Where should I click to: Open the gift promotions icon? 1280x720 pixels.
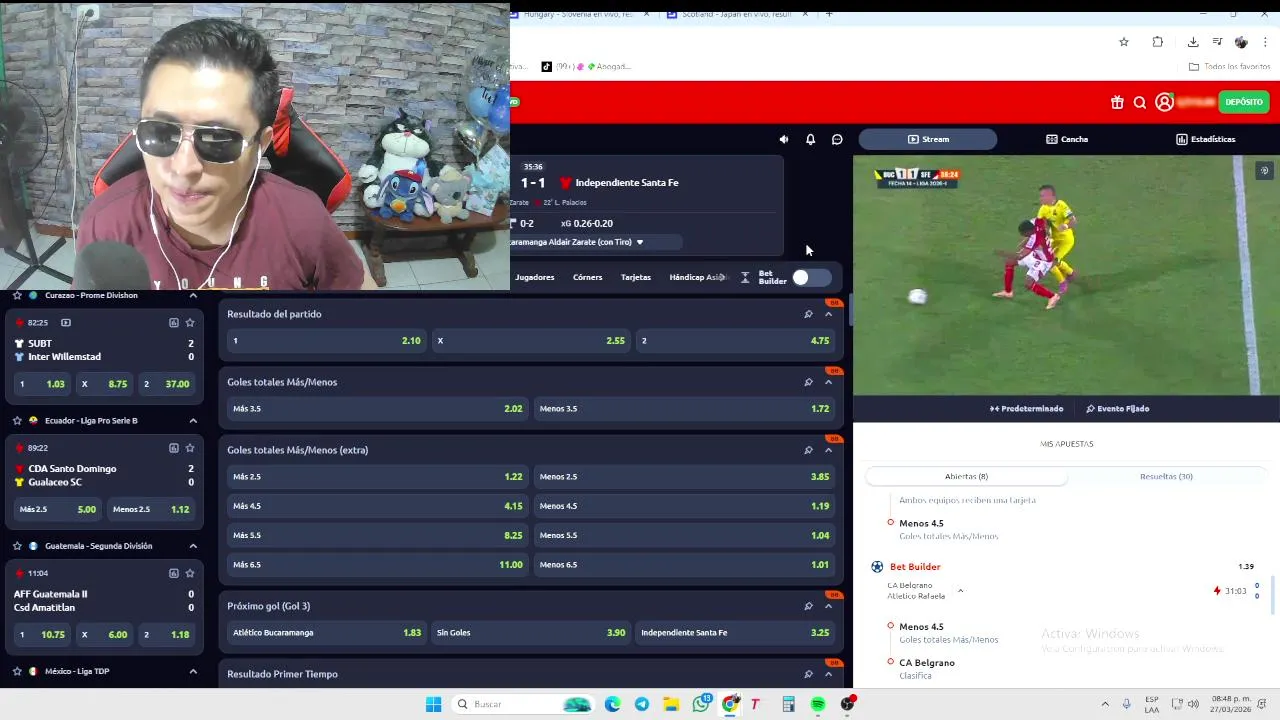point(1117,102)
